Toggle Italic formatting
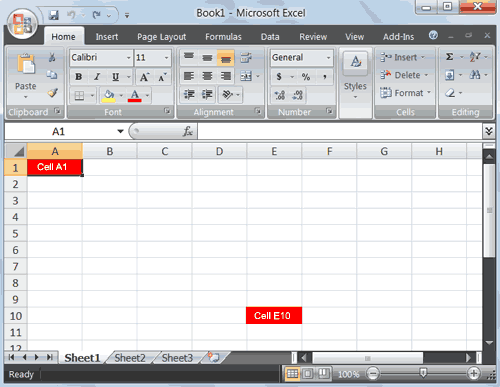The width and height of the screenshot is (500, 387). pos(97,77)
